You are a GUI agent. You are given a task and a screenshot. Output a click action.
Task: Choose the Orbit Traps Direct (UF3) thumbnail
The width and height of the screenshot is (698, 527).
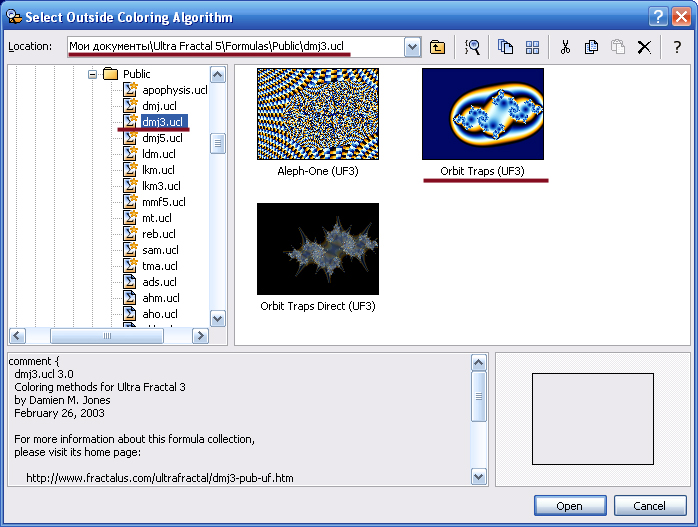318,248
